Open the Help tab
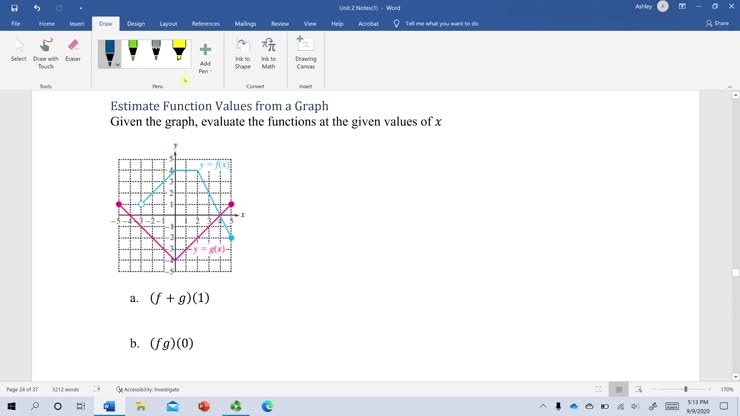 [337, 24]
